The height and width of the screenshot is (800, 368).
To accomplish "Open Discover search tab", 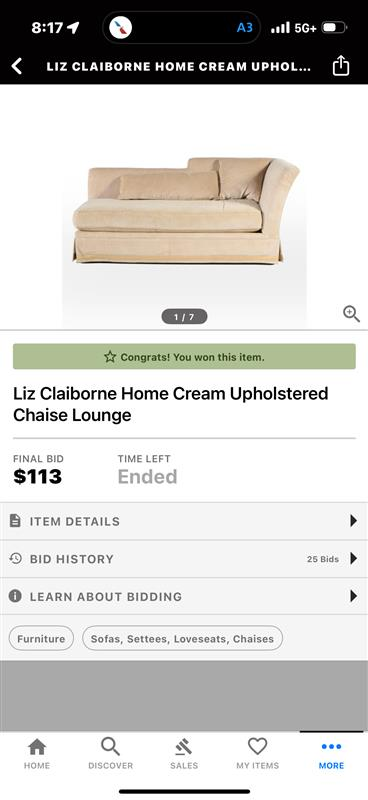I will pos(110,747).
